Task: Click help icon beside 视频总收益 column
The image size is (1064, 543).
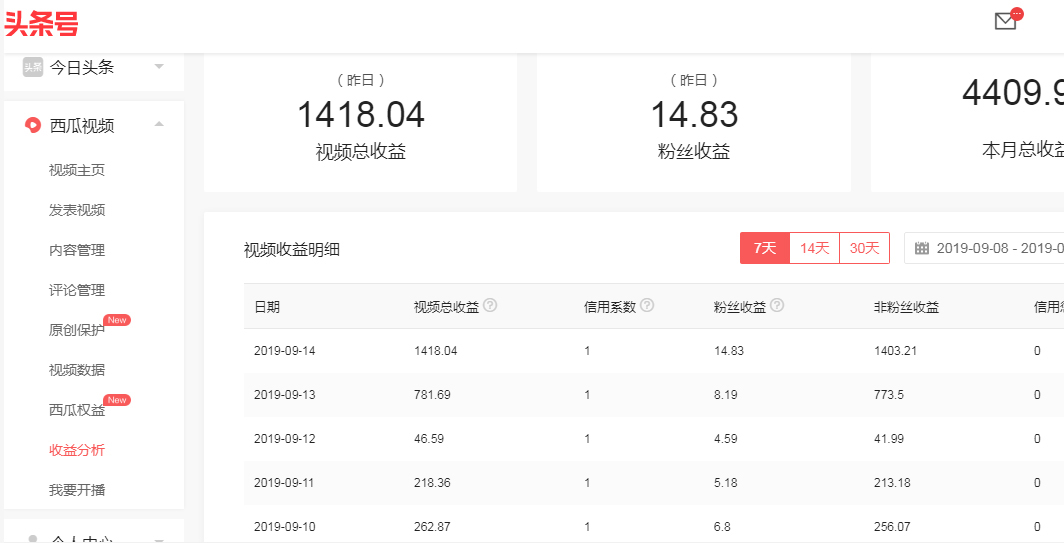Action: [x=490, y=305]
